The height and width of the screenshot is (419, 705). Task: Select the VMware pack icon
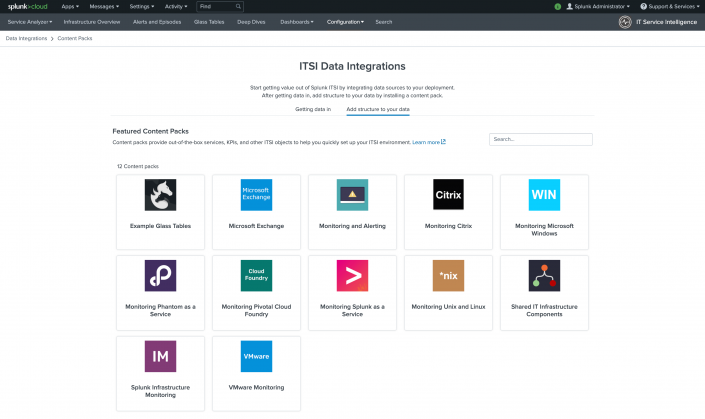click(x=256, y=356)
